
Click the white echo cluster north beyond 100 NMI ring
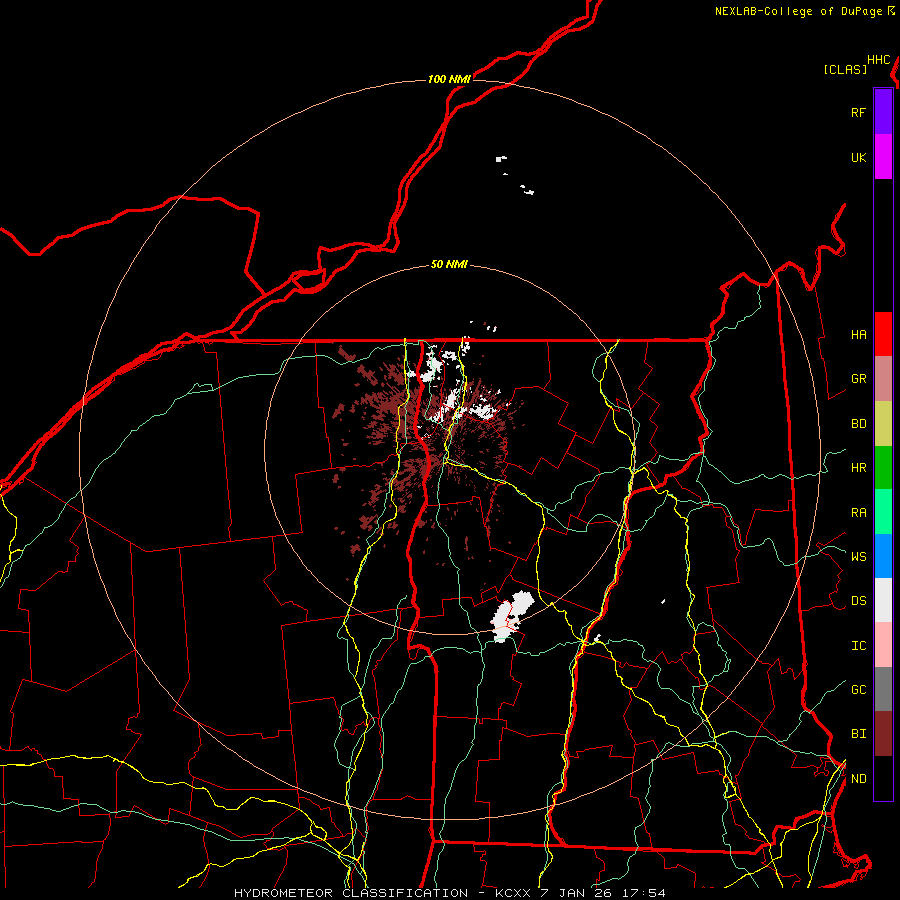click(x=515, y=174)
